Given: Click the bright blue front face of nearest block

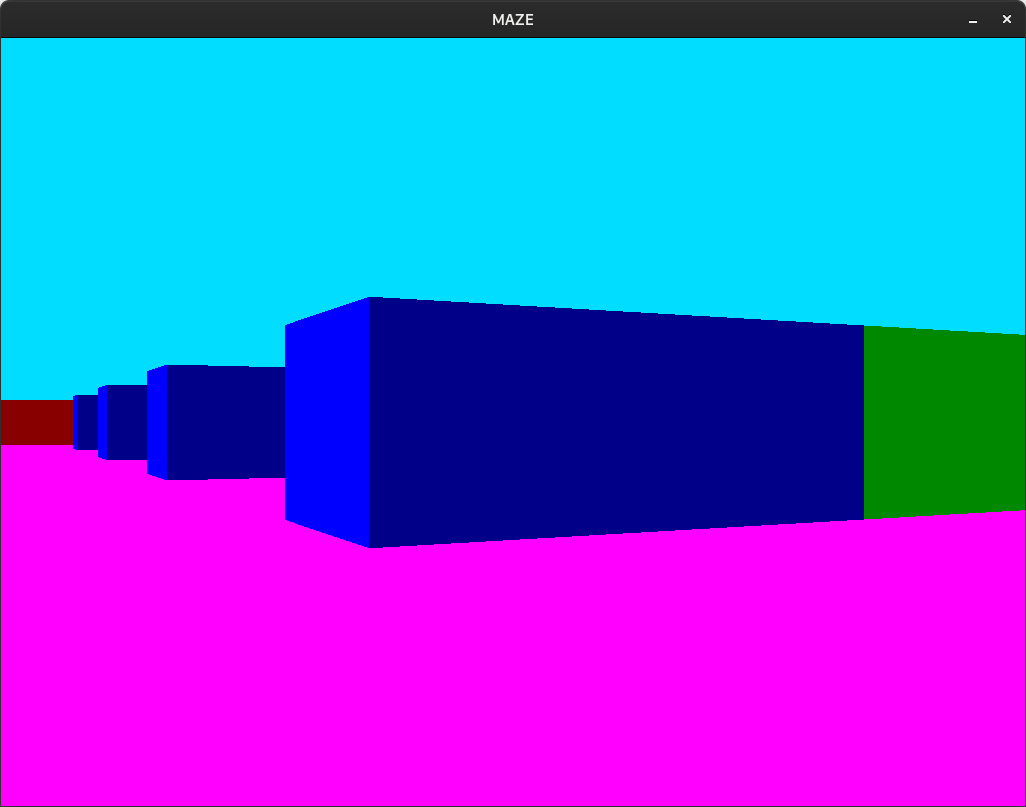Looking at the screenshot, I should click(330, 420).
